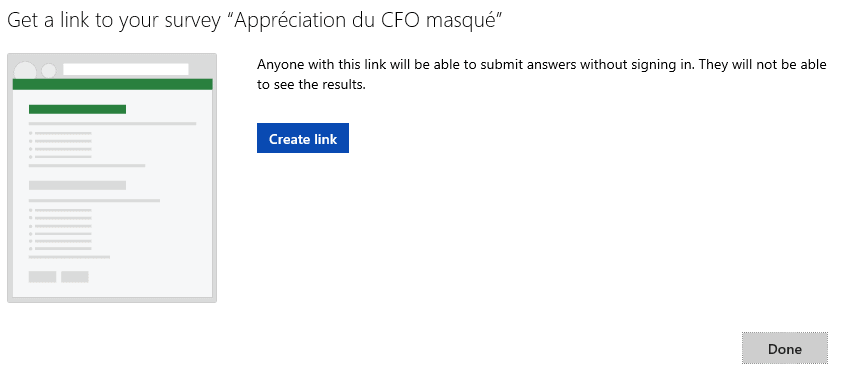Select the survey preview illustration
857x380 pixels.
pyautogui.click(x=112, y=178)
